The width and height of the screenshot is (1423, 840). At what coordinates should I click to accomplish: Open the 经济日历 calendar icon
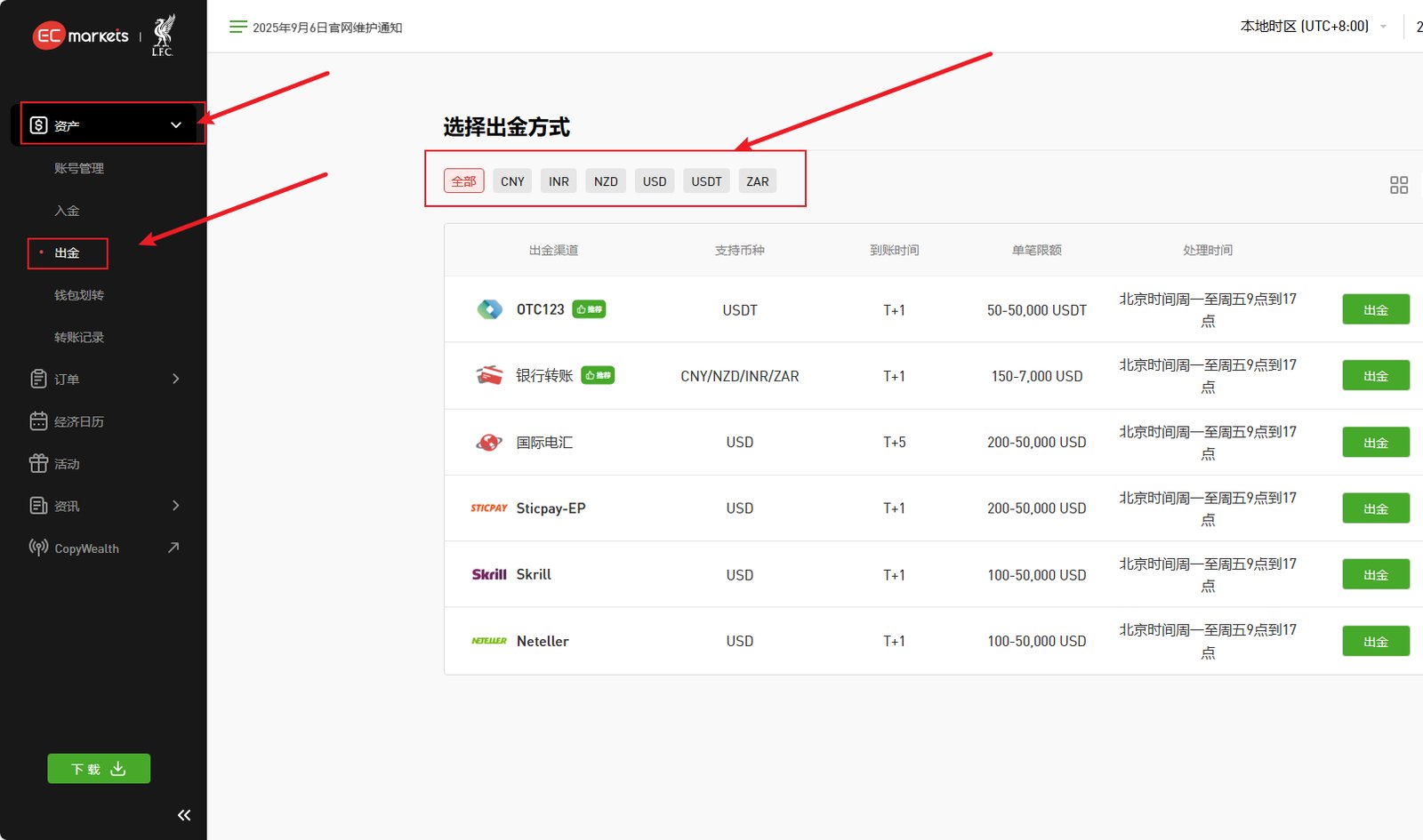(x=36, y=420)
